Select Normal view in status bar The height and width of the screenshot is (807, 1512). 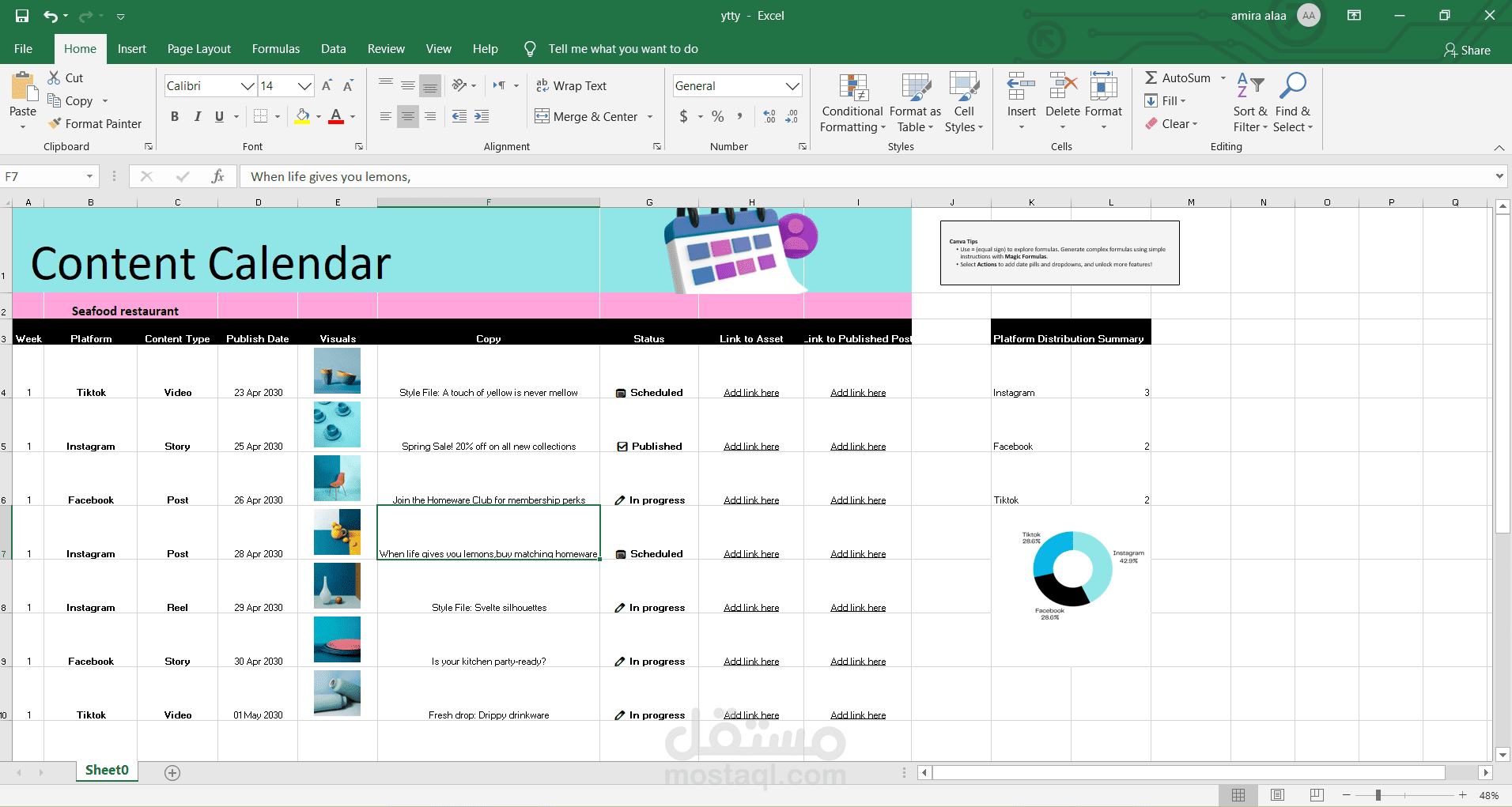(x=1238, y=795)
